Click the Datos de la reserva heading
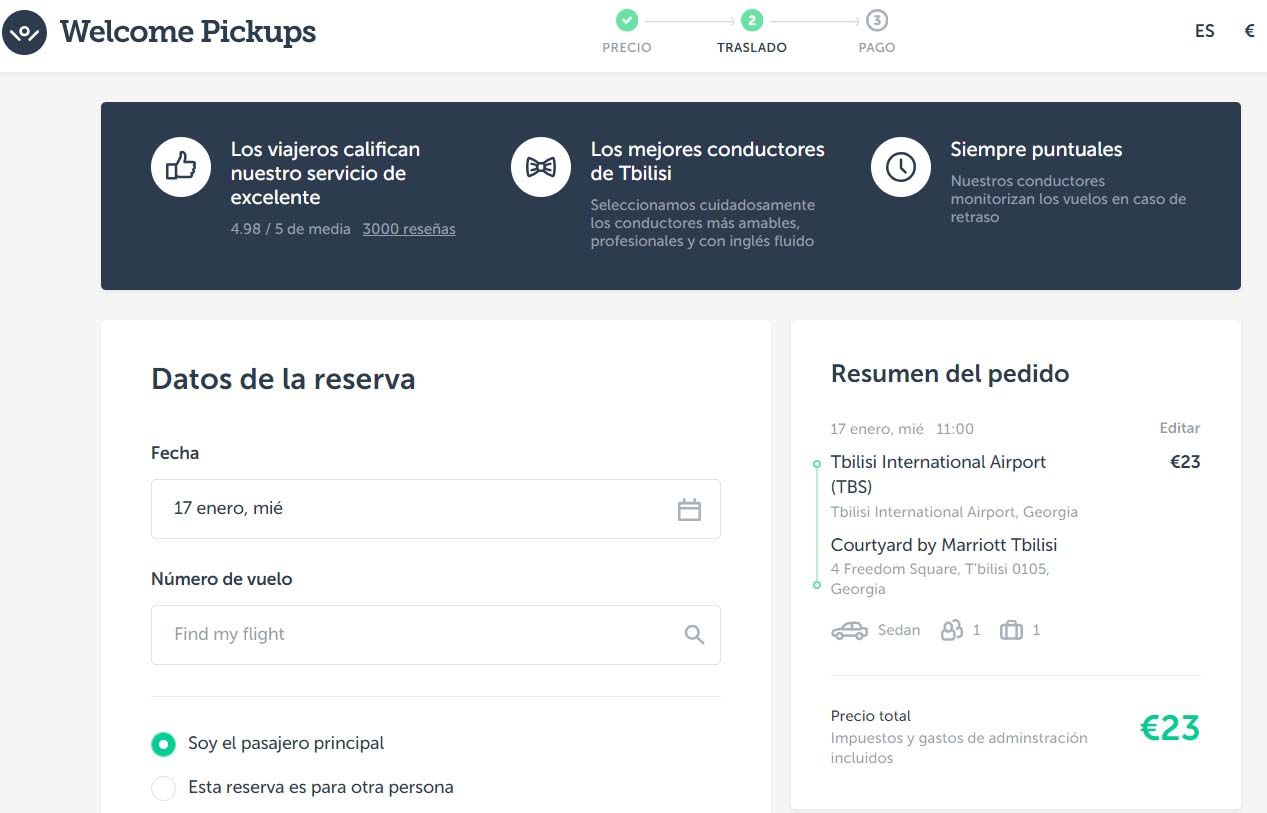 tap(283, 379)
